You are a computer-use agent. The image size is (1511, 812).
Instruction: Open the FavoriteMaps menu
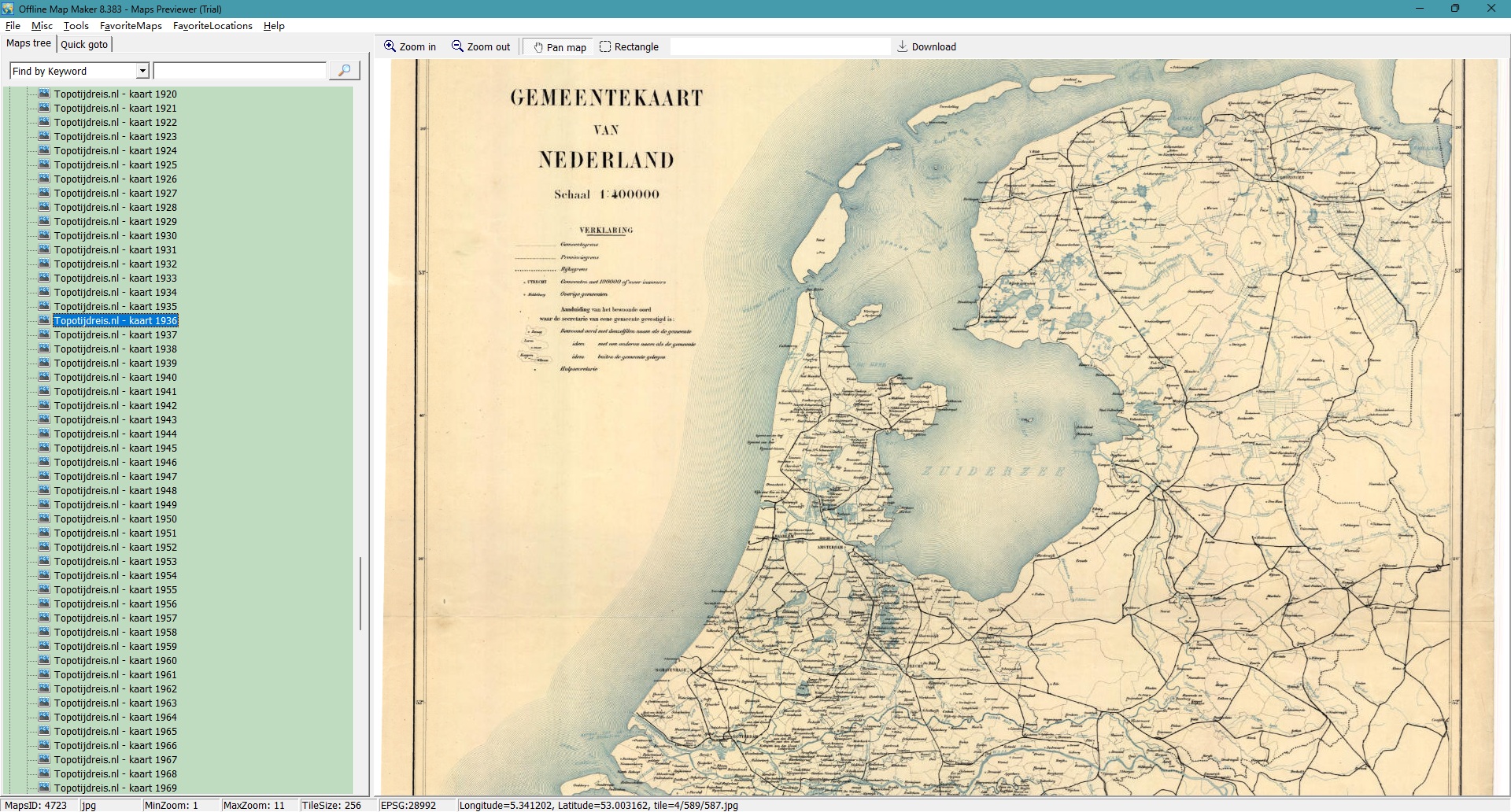click(131, 26)
